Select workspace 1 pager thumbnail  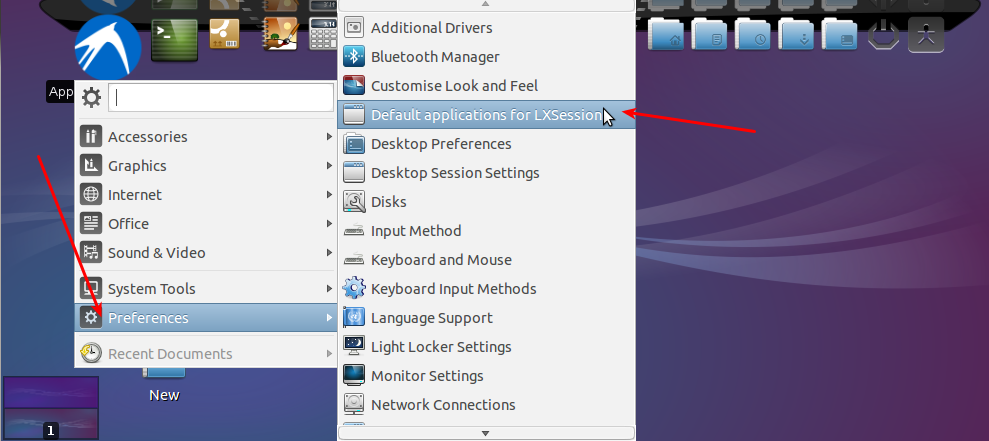click(51, 408)
